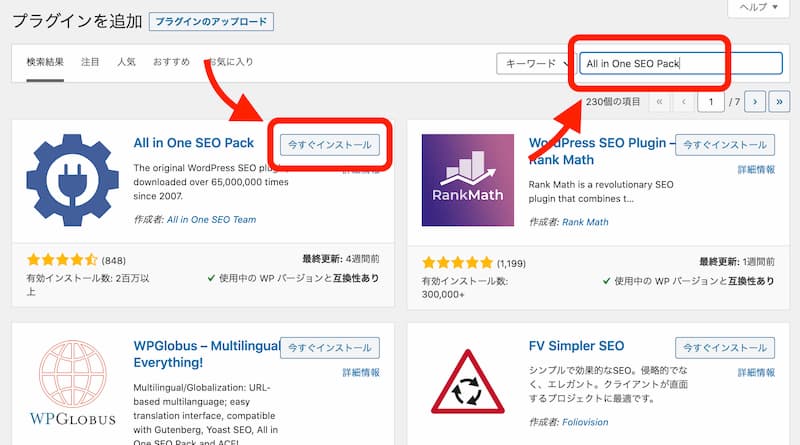Install the FV Simpler SEO plugin
Screen dimensions: 800x445
point(725,348)
